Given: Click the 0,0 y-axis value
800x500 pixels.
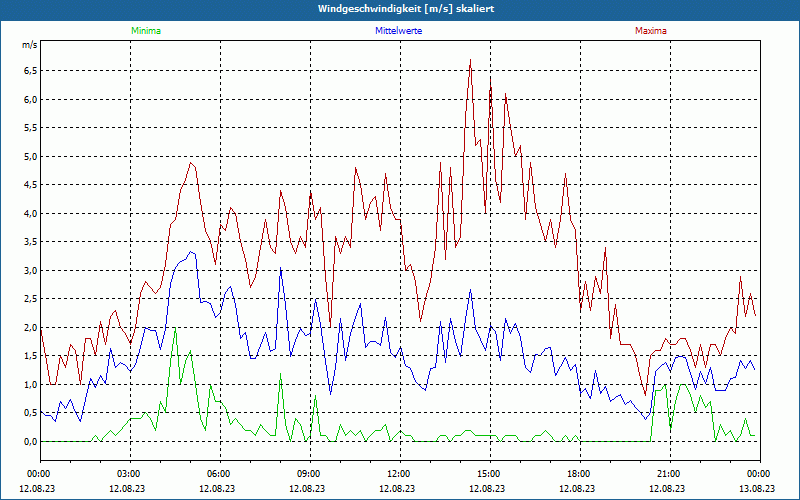Looking at the screenshot, I should (x=30, y=441).
